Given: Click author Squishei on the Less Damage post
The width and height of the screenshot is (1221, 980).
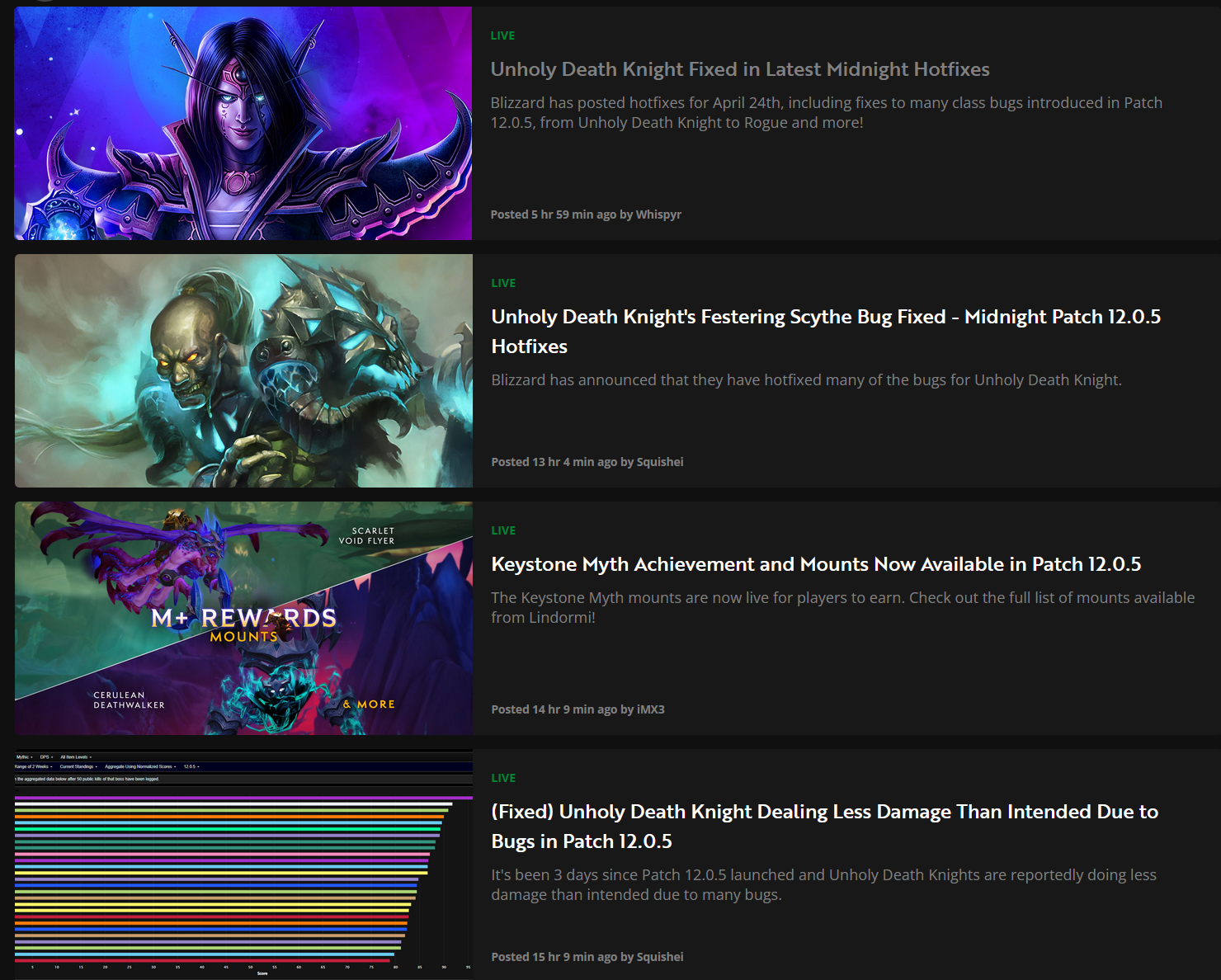Looking at the screenshot, I should [660, 957].
